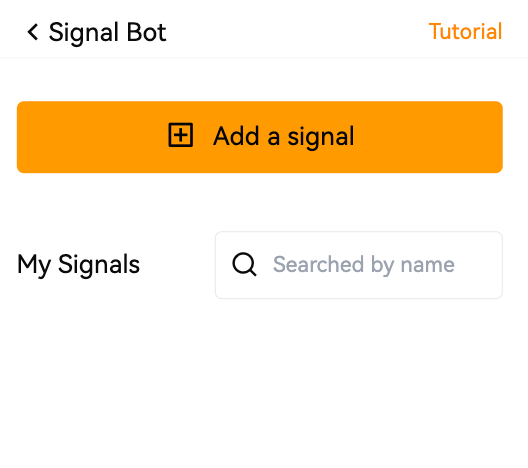Click the Add a signal button
Image resolution: width=528 pixels, height=468 pixels.
[260, 137]
